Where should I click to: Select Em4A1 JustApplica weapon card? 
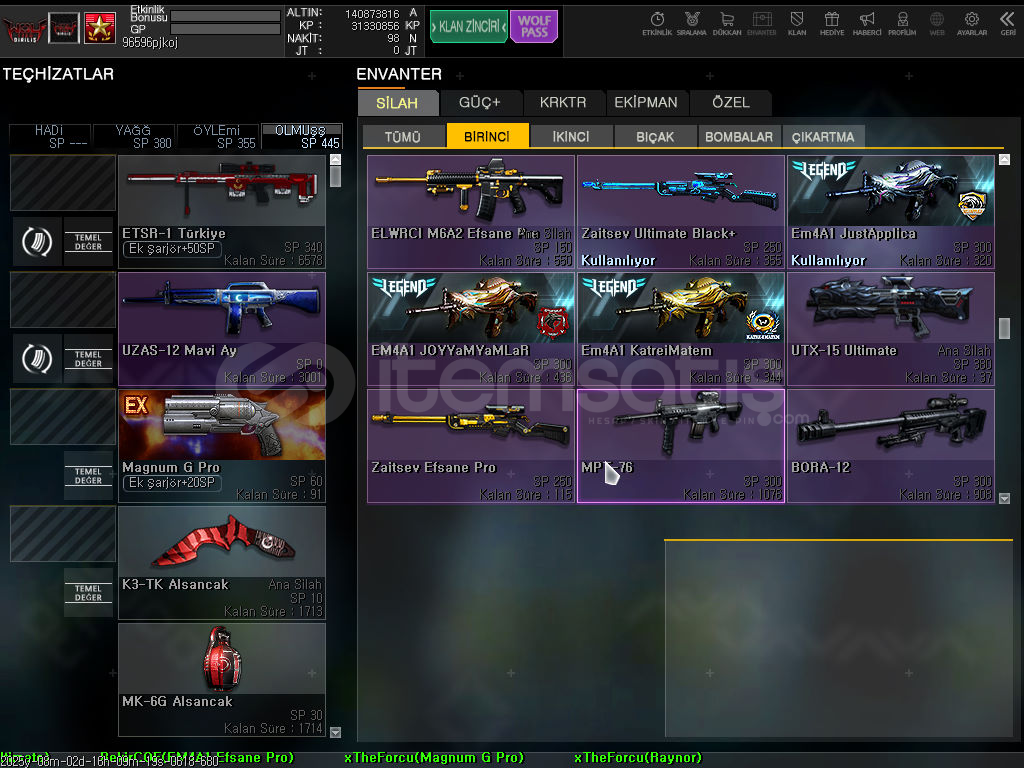click(x=891, y=212)
